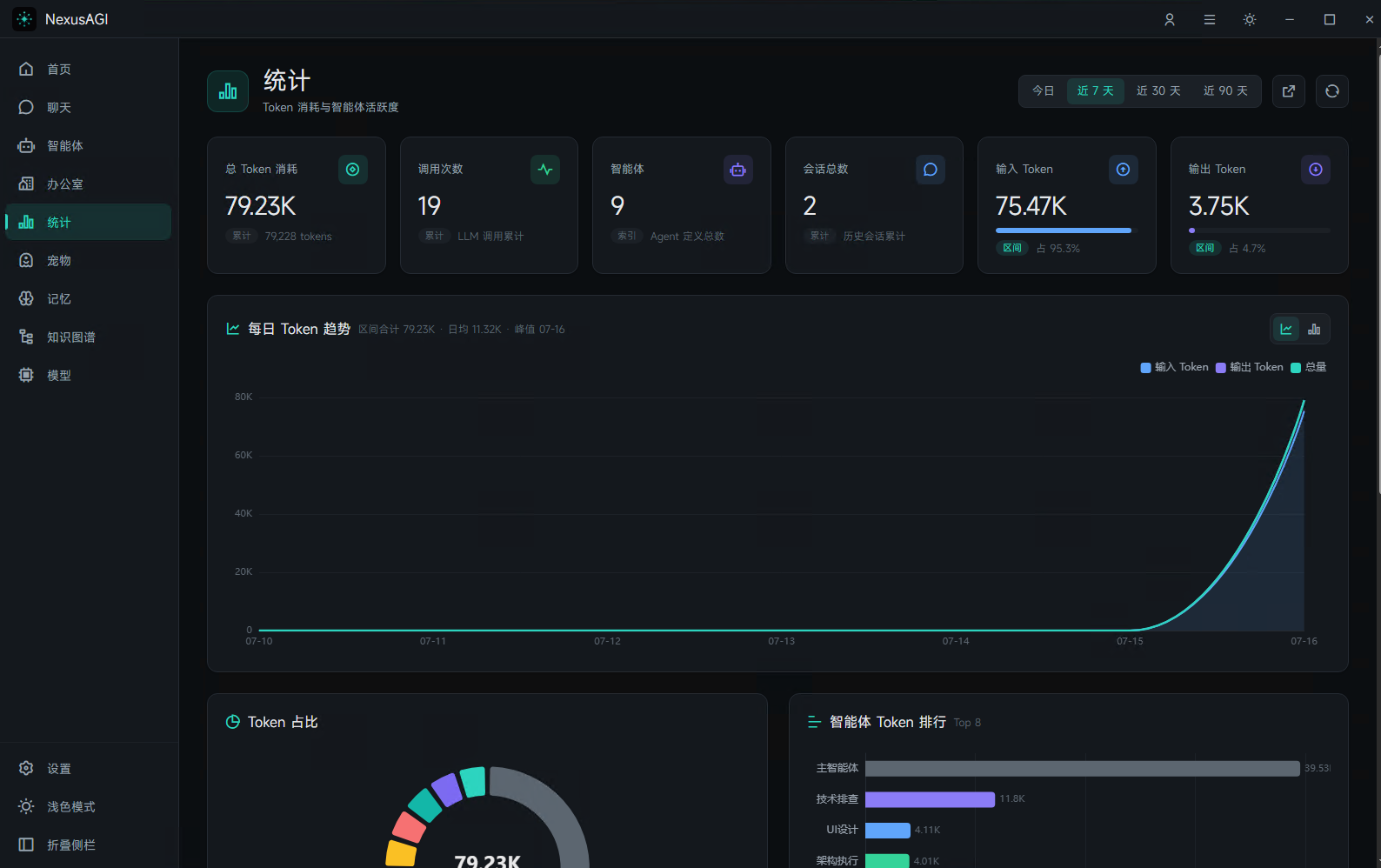Open the 办公室 office page

pyautogui.click(x=88, y=184)
